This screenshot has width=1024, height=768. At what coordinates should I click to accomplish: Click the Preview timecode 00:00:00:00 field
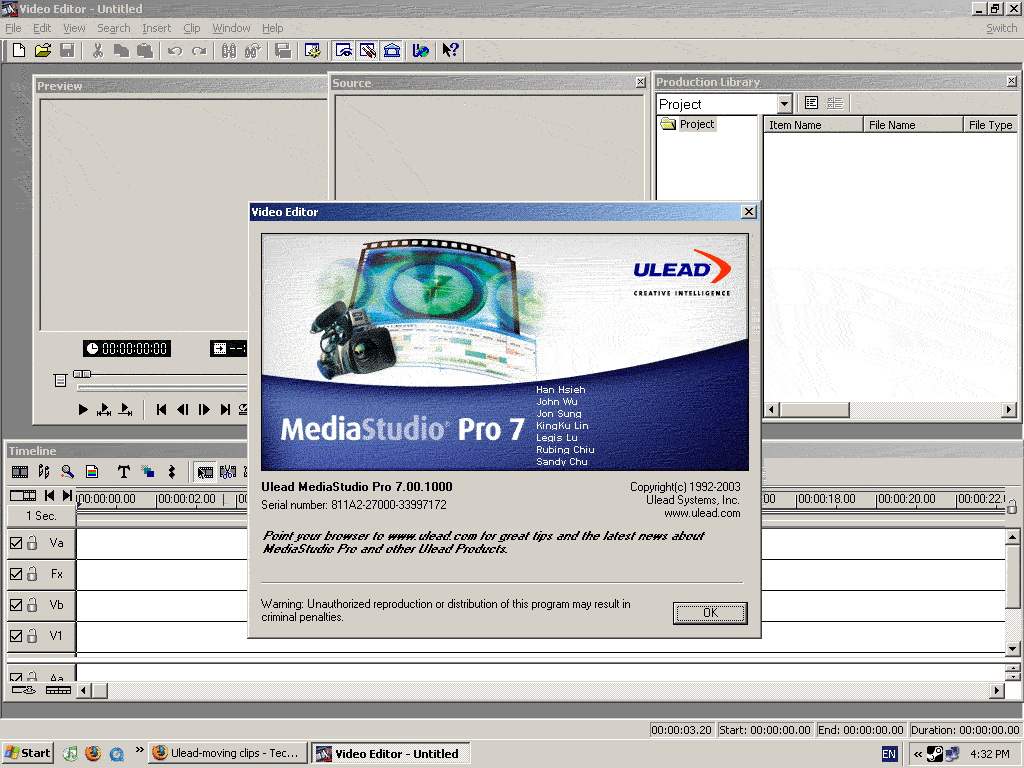[127, 349]
